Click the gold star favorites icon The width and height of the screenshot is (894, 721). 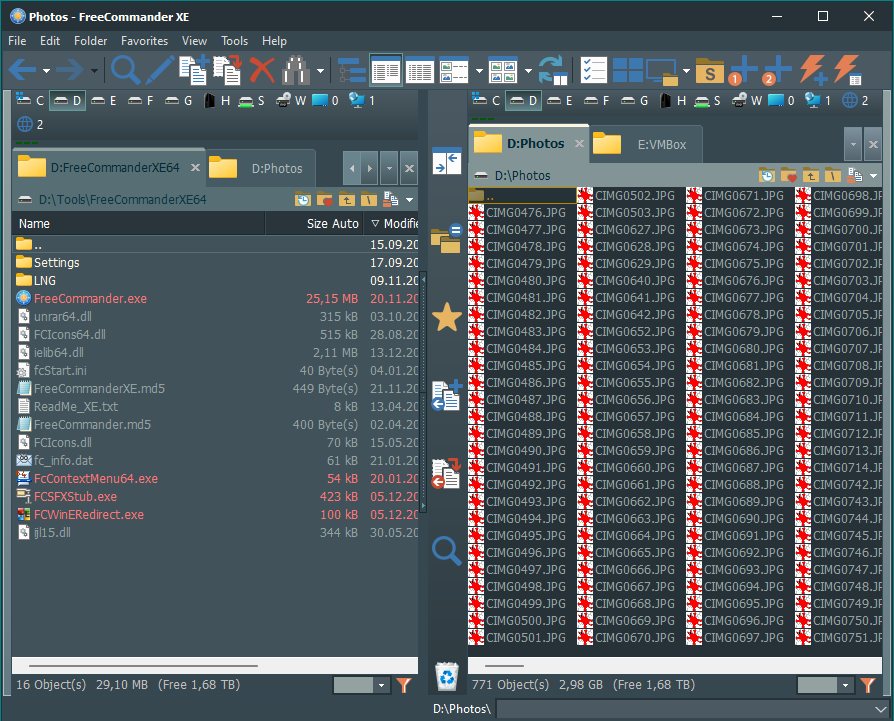pyautogui.click(x=446, y=317)
